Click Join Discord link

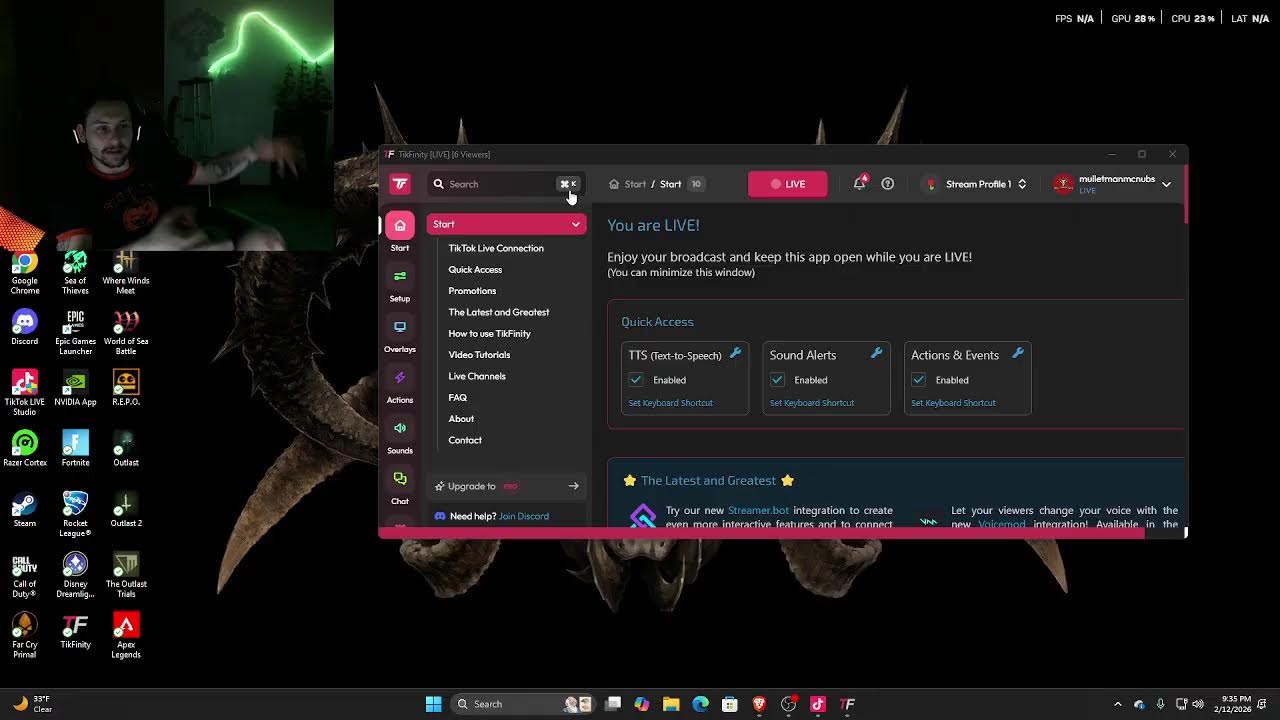[x=524, y=516]
